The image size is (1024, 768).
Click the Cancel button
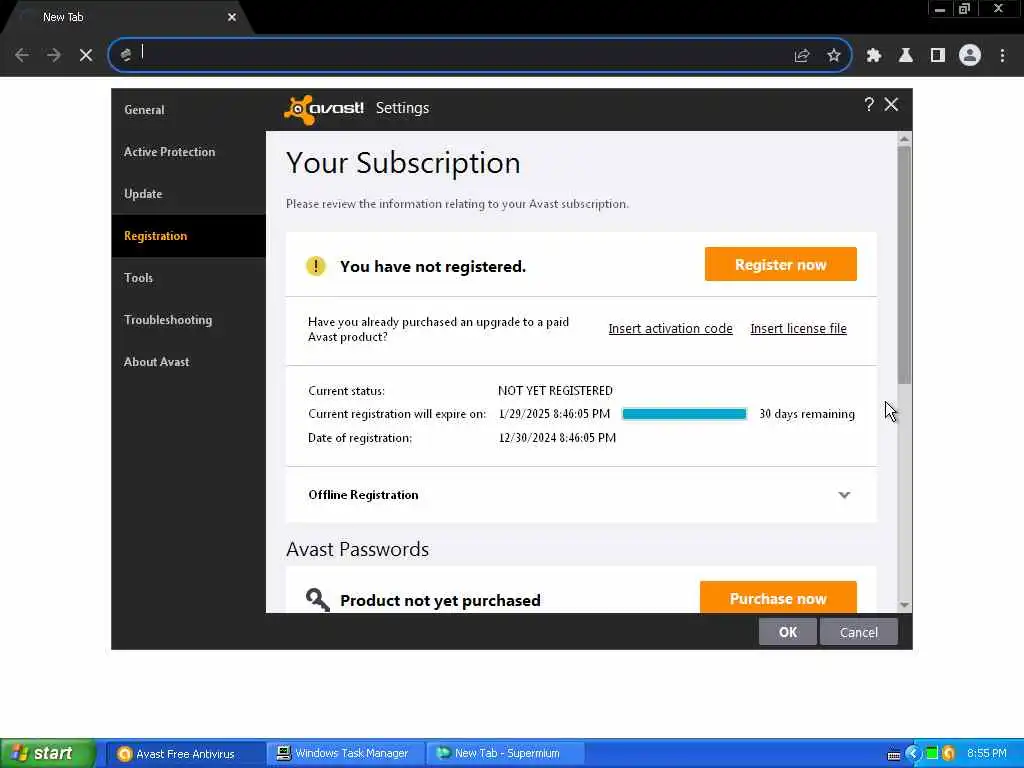click(859, 632)
